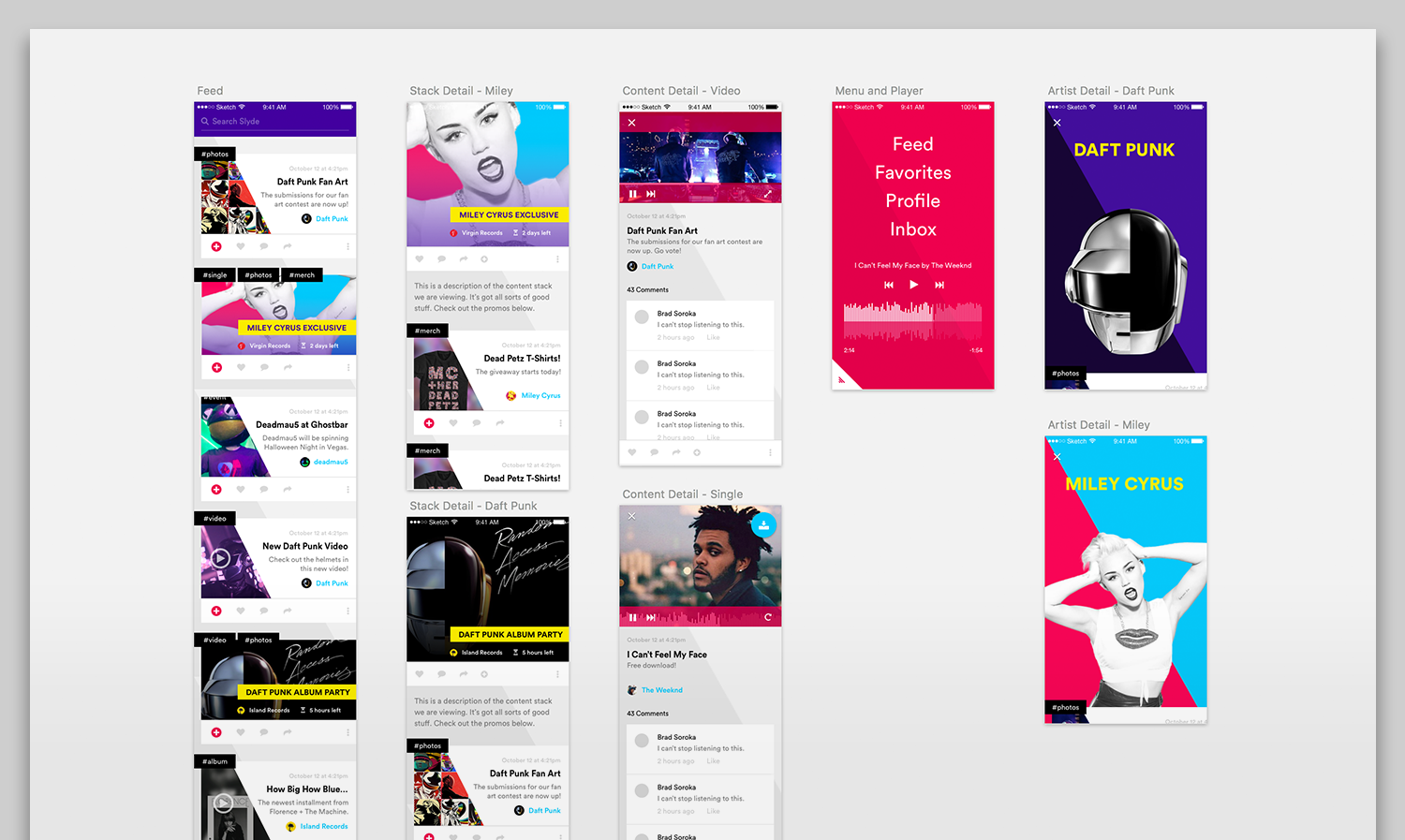Open more options on Daft Punk Album Party feed card

tap(348, 732)
